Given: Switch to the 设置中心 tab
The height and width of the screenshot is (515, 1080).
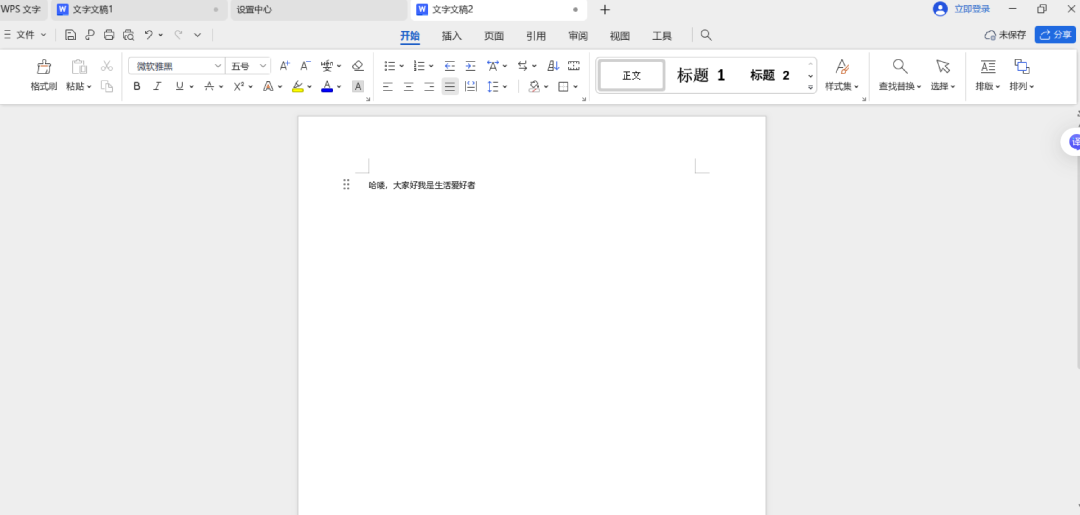Looking at the screenshot, I should tap(319, 10).
